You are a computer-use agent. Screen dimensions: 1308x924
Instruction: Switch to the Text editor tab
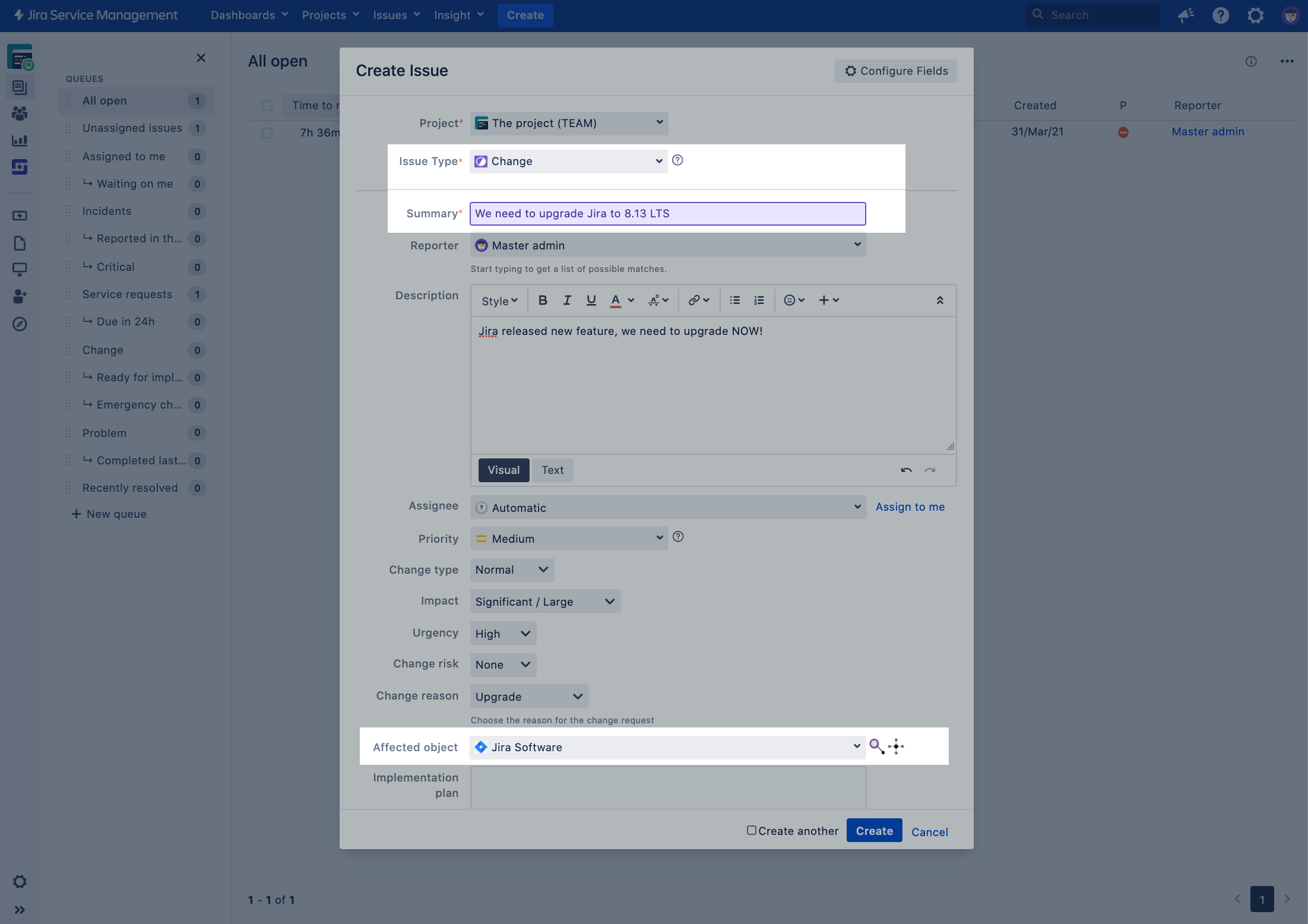pos(552,470)
